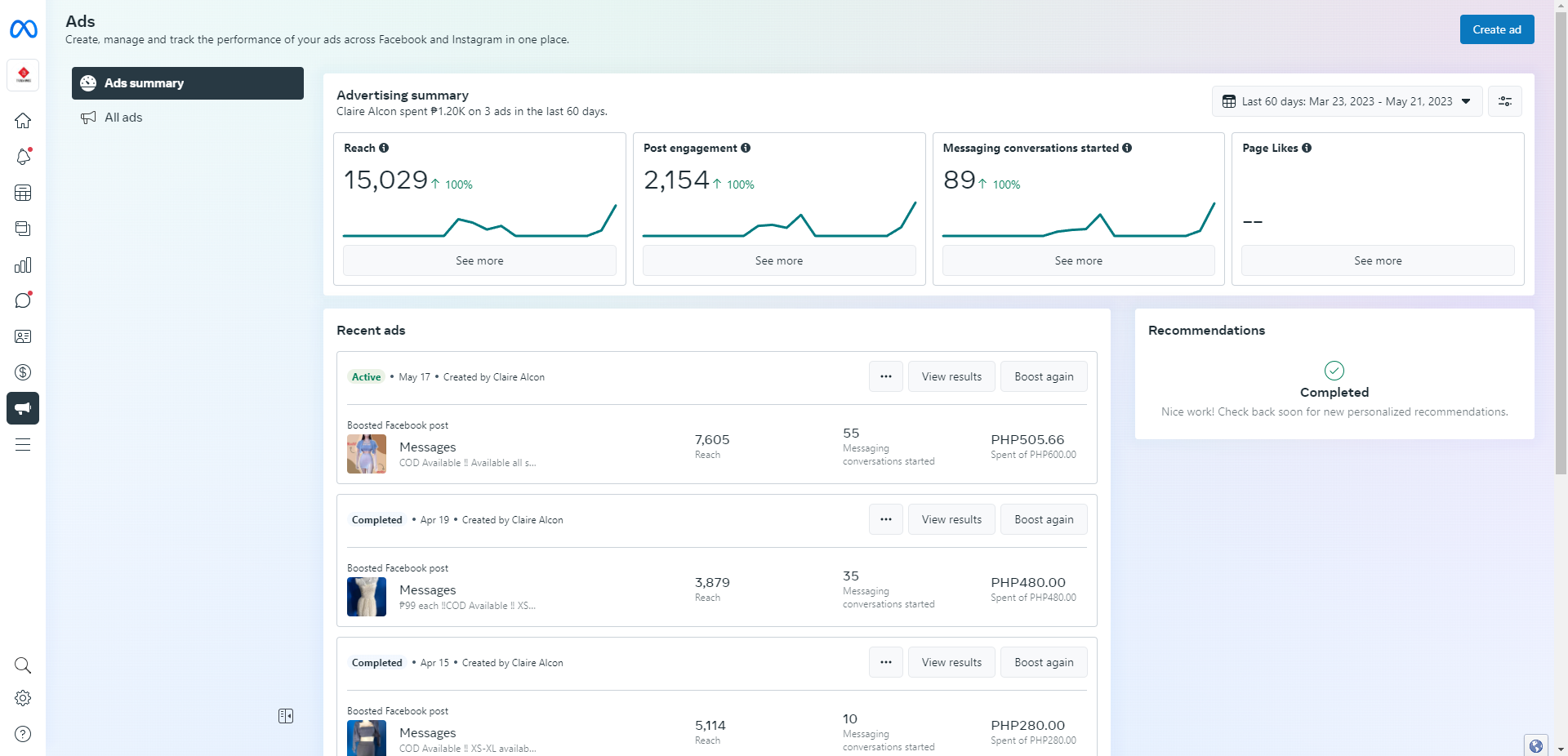Open notifications bell icon
The image size is (1568, 756).
[x=23, y=157]
